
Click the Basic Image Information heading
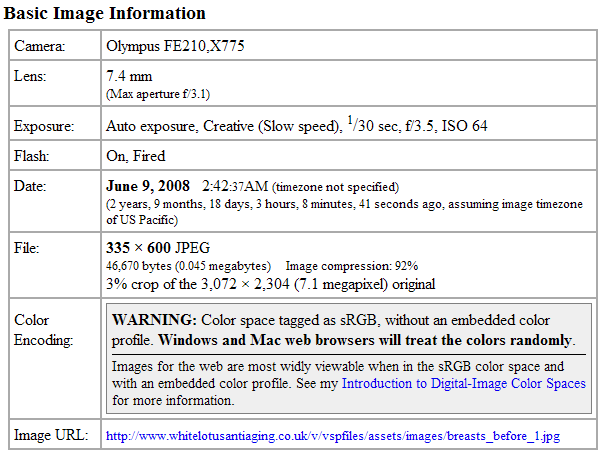105,14
